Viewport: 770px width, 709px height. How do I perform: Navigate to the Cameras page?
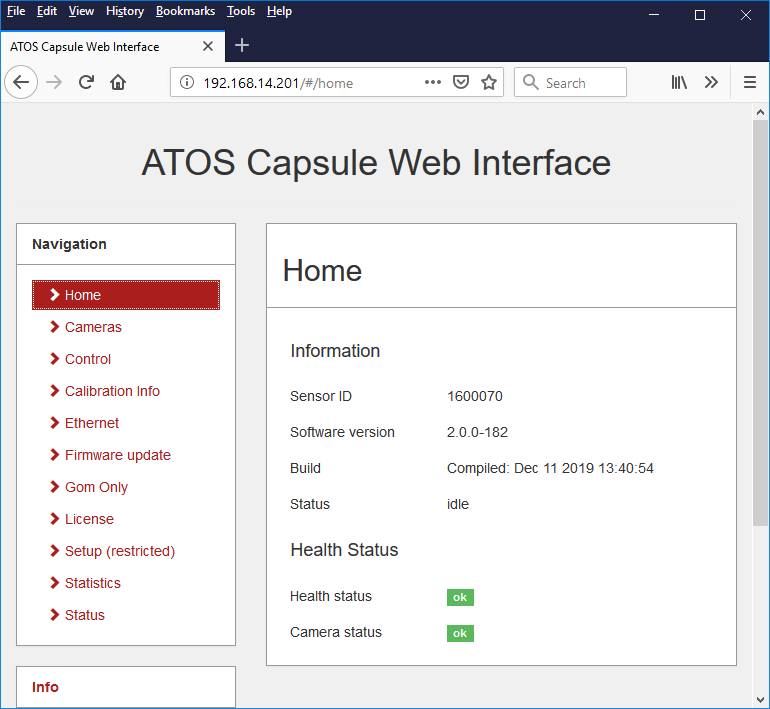pyautogui.click(x=93, y=327)
